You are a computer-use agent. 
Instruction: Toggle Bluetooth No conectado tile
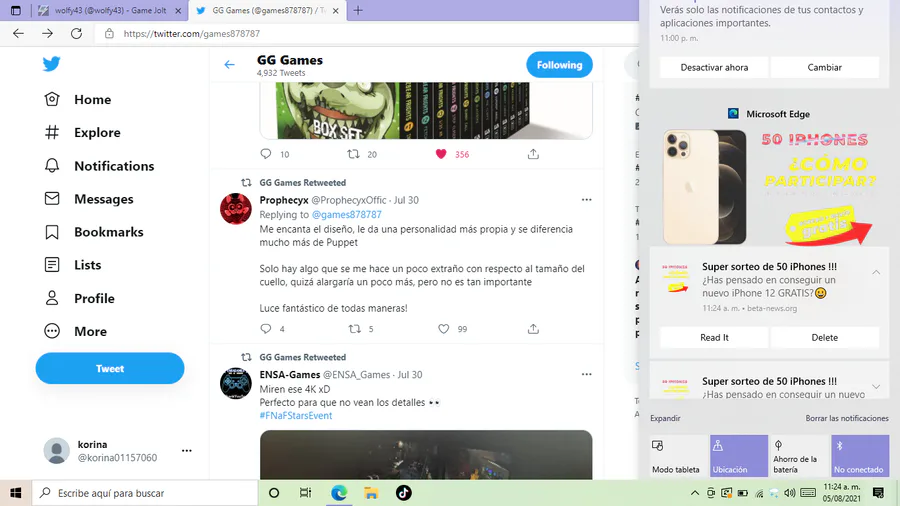[x=860, y=456]
